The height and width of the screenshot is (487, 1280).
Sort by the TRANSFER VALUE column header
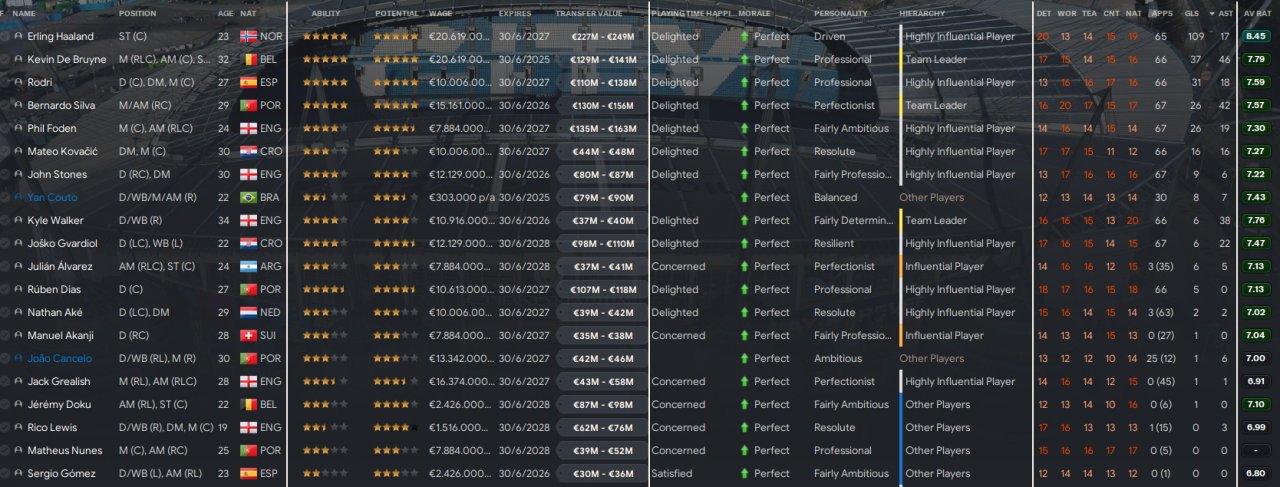588,14
